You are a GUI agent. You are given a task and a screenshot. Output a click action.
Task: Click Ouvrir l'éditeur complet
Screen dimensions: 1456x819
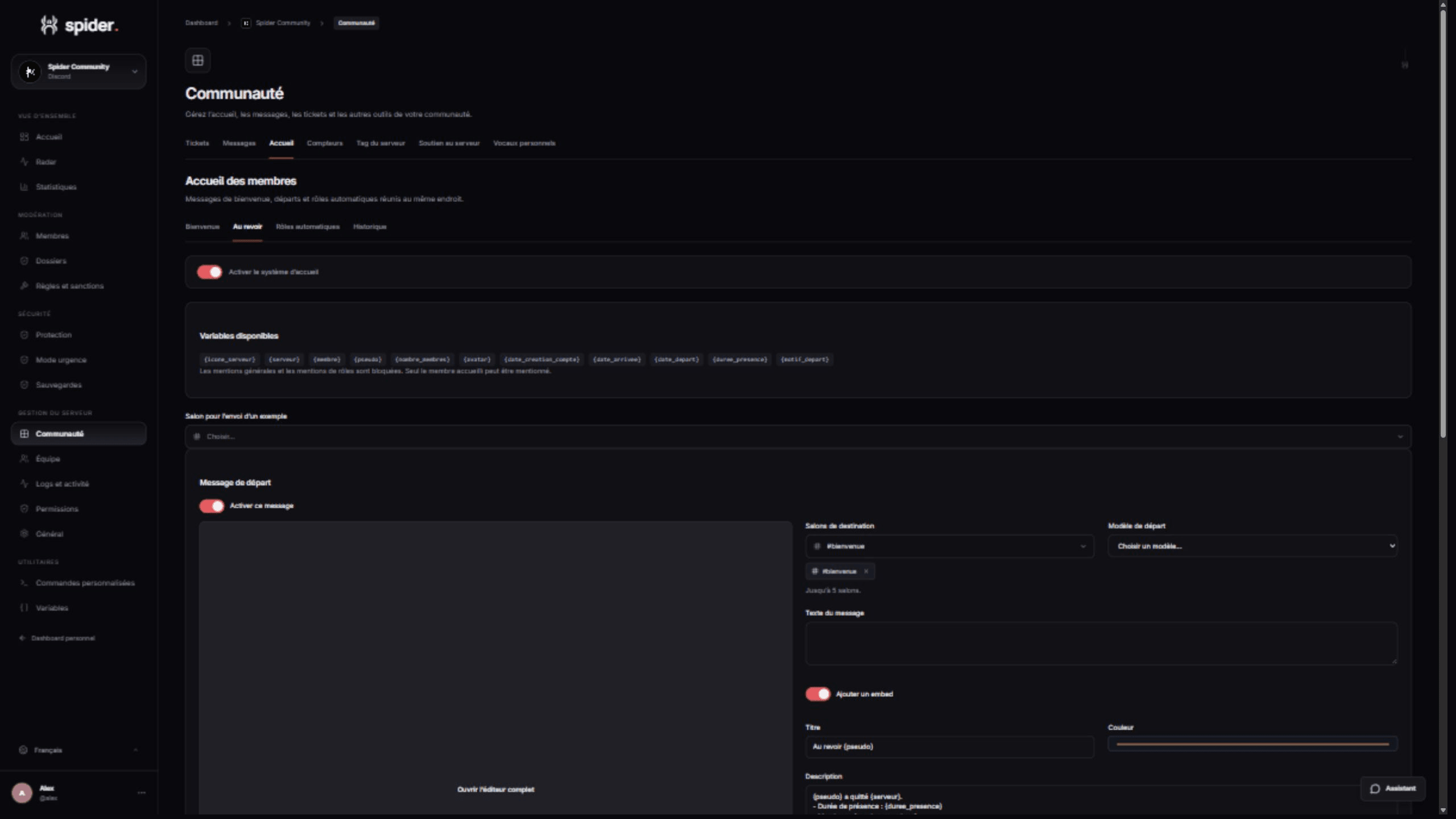[495, 789]
